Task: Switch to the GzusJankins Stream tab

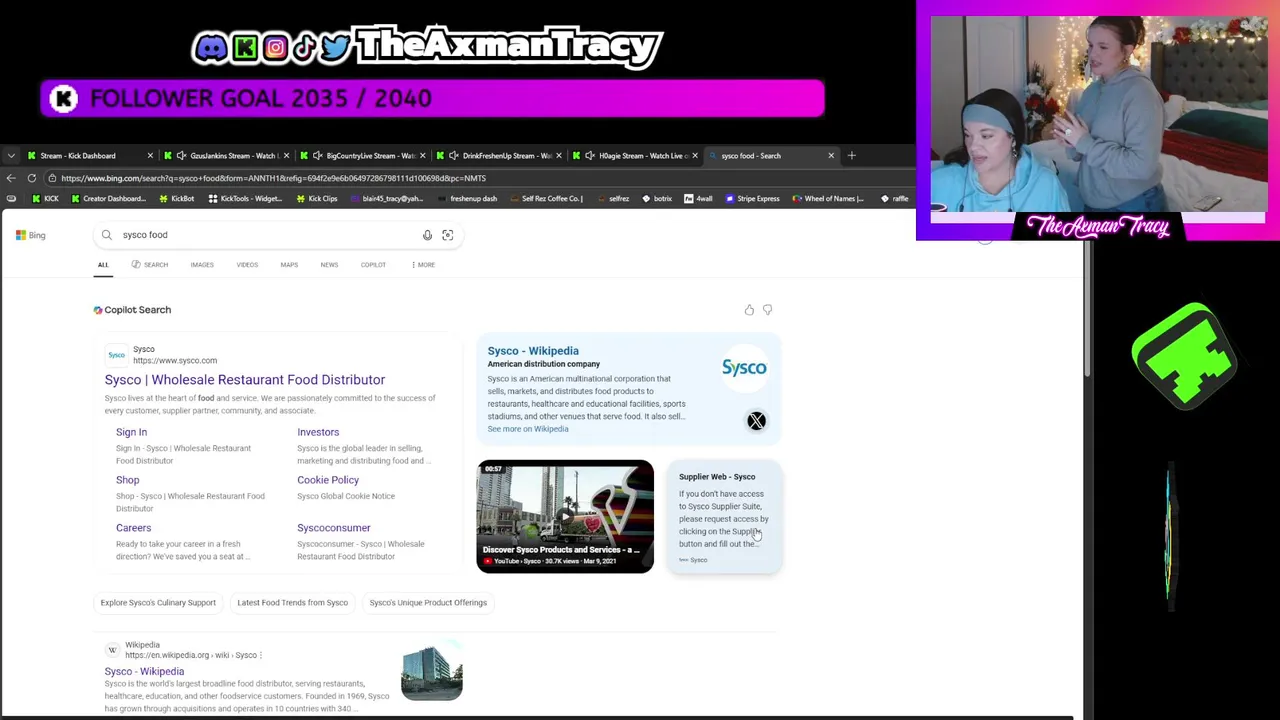Action: coord(226,155)
